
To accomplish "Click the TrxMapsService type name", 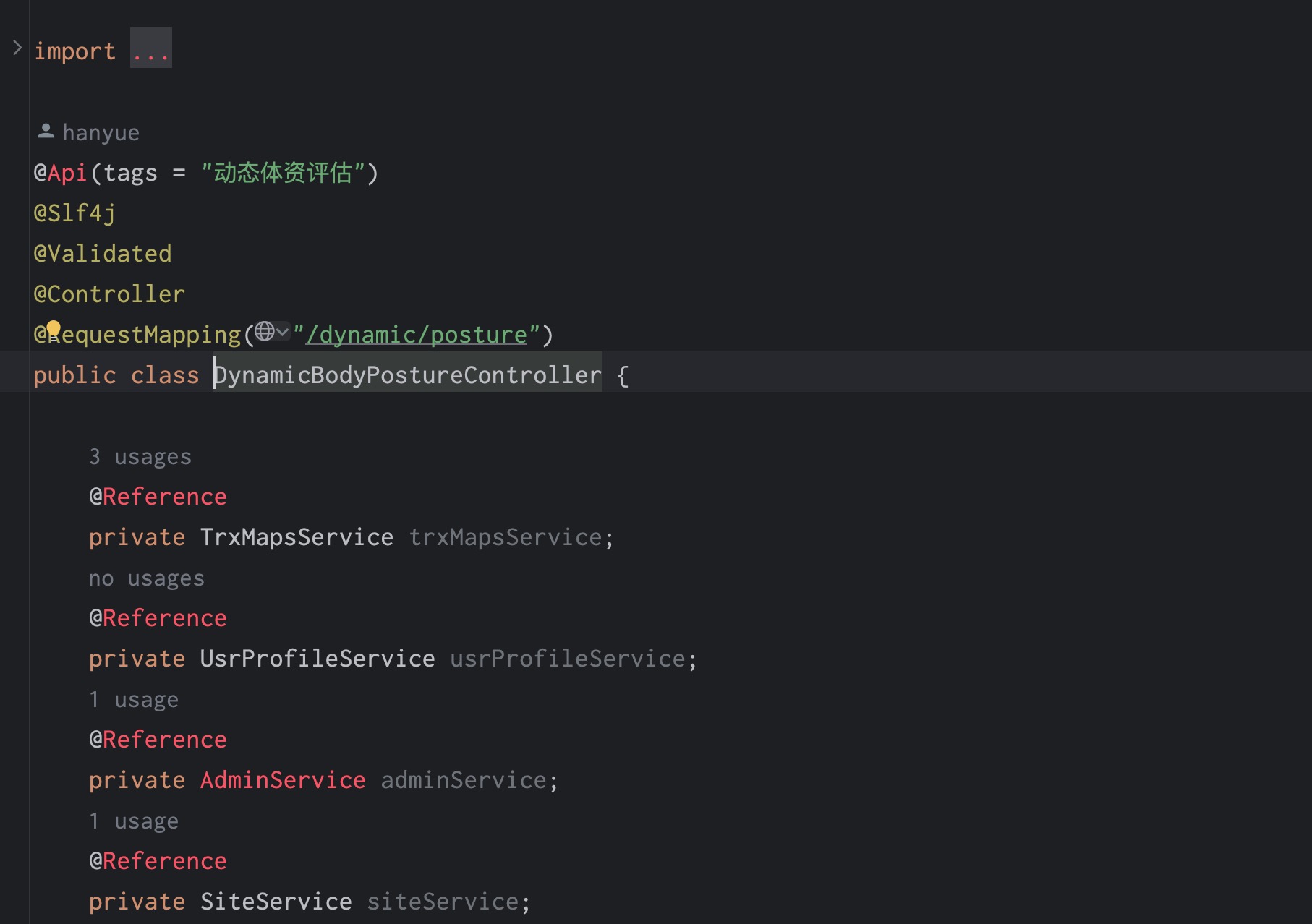I will click(x=297, y=537).
